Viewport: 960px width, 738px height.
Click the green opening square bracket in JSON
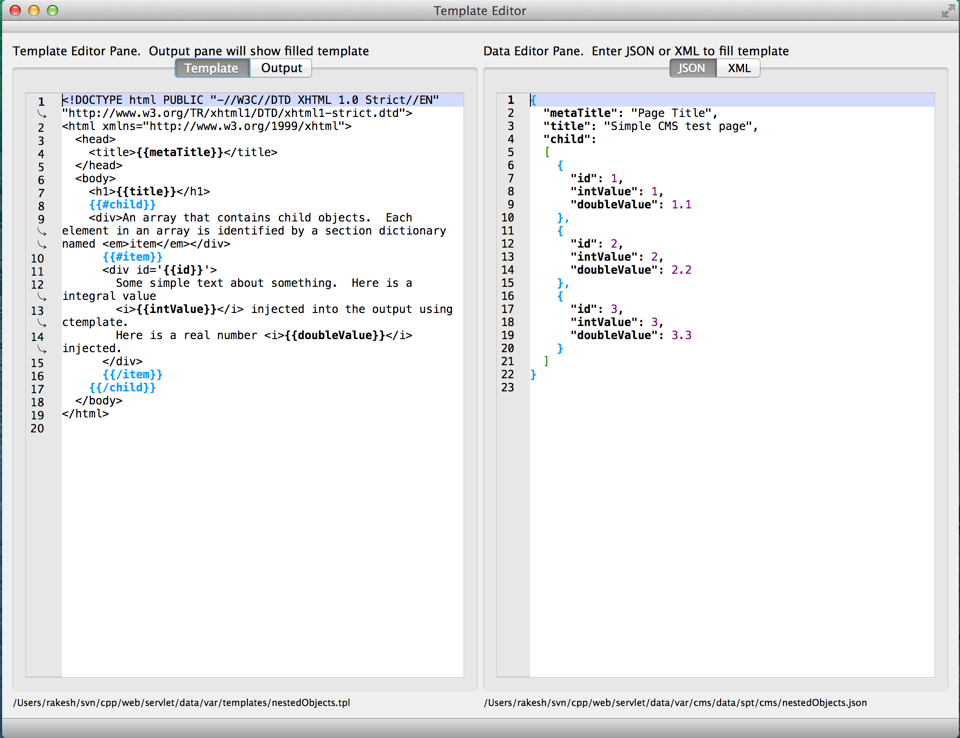coord(547,152)
